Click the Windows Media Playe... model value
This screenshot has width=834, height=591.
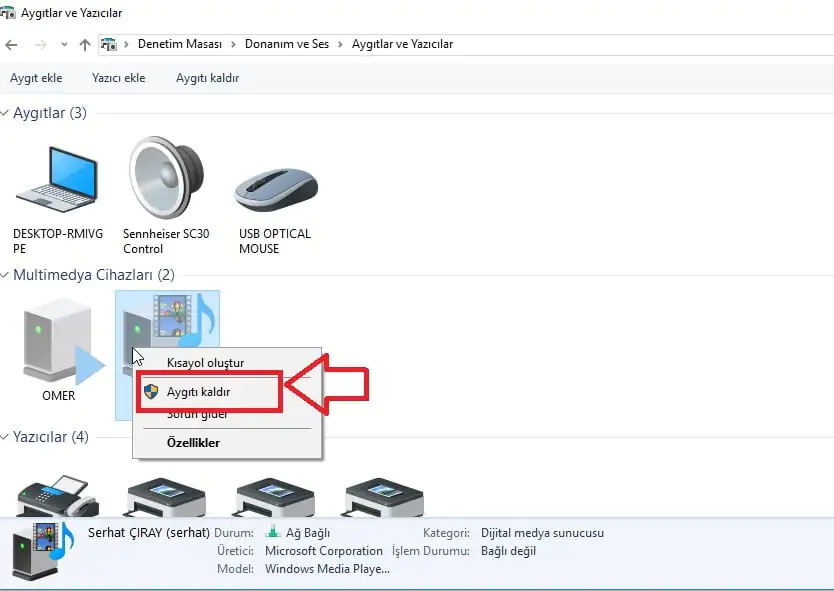pyautogui.click(x=327, y=569)
